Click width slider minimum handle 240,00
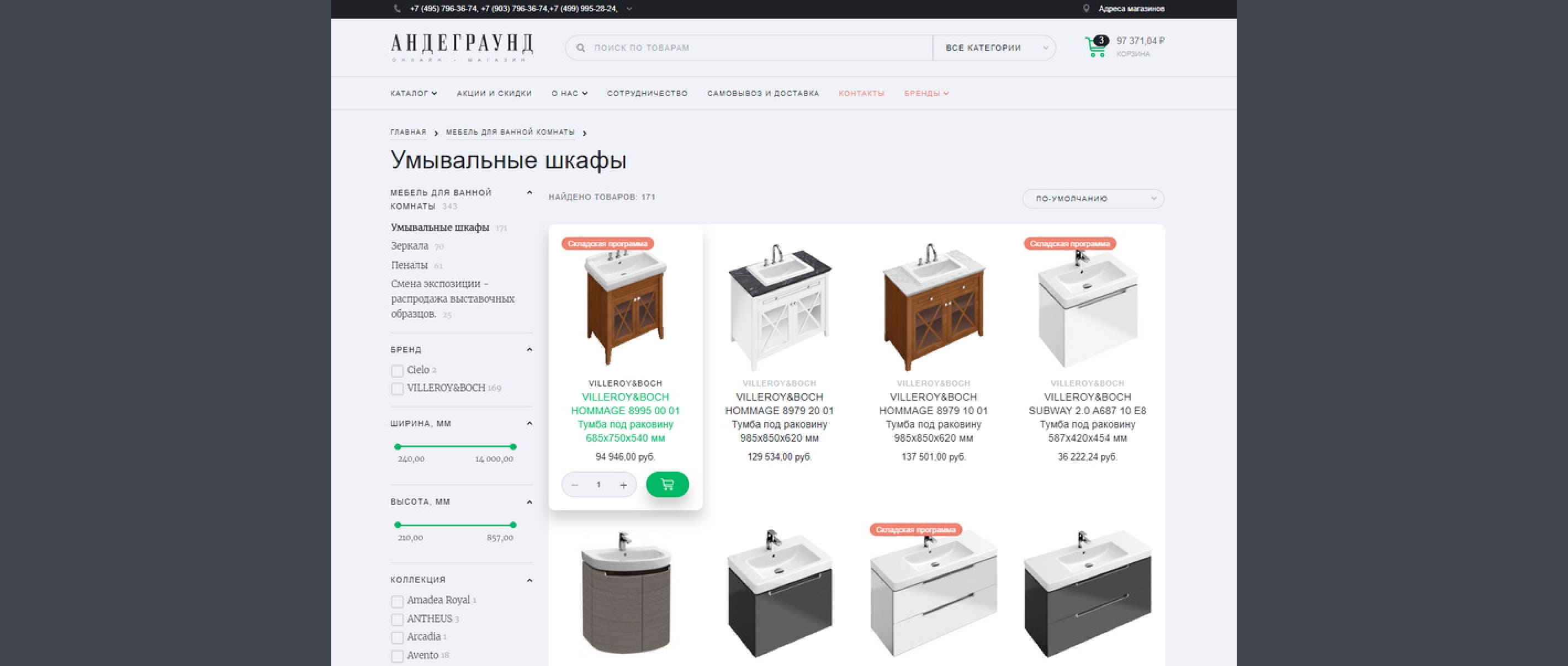This screenshot has width=1568, height=666. click(x=398, y=446)
